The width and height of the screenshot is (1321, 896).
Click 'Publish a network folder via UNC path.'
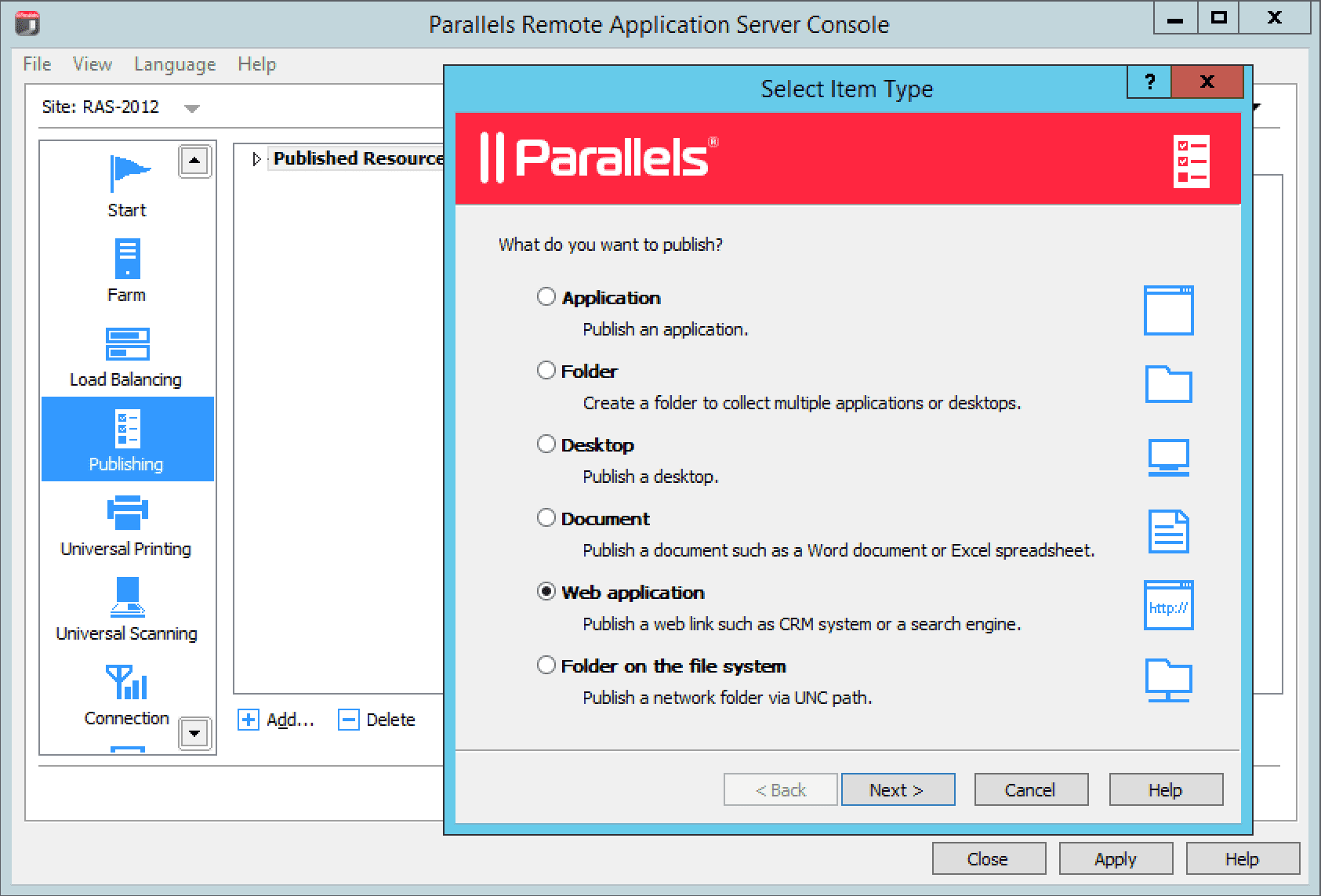pyautogui.click(x=728, y=698)
